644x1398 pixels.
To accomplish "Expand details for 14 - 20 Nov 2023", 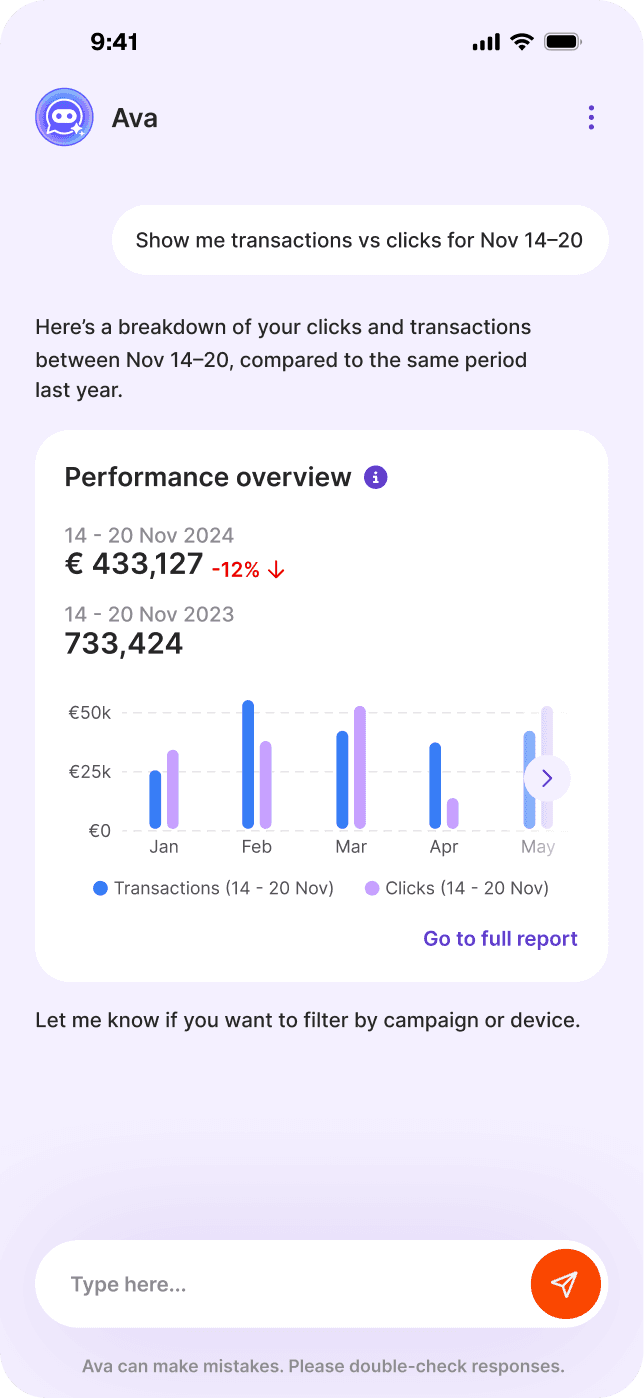I will tap(148, 614).
